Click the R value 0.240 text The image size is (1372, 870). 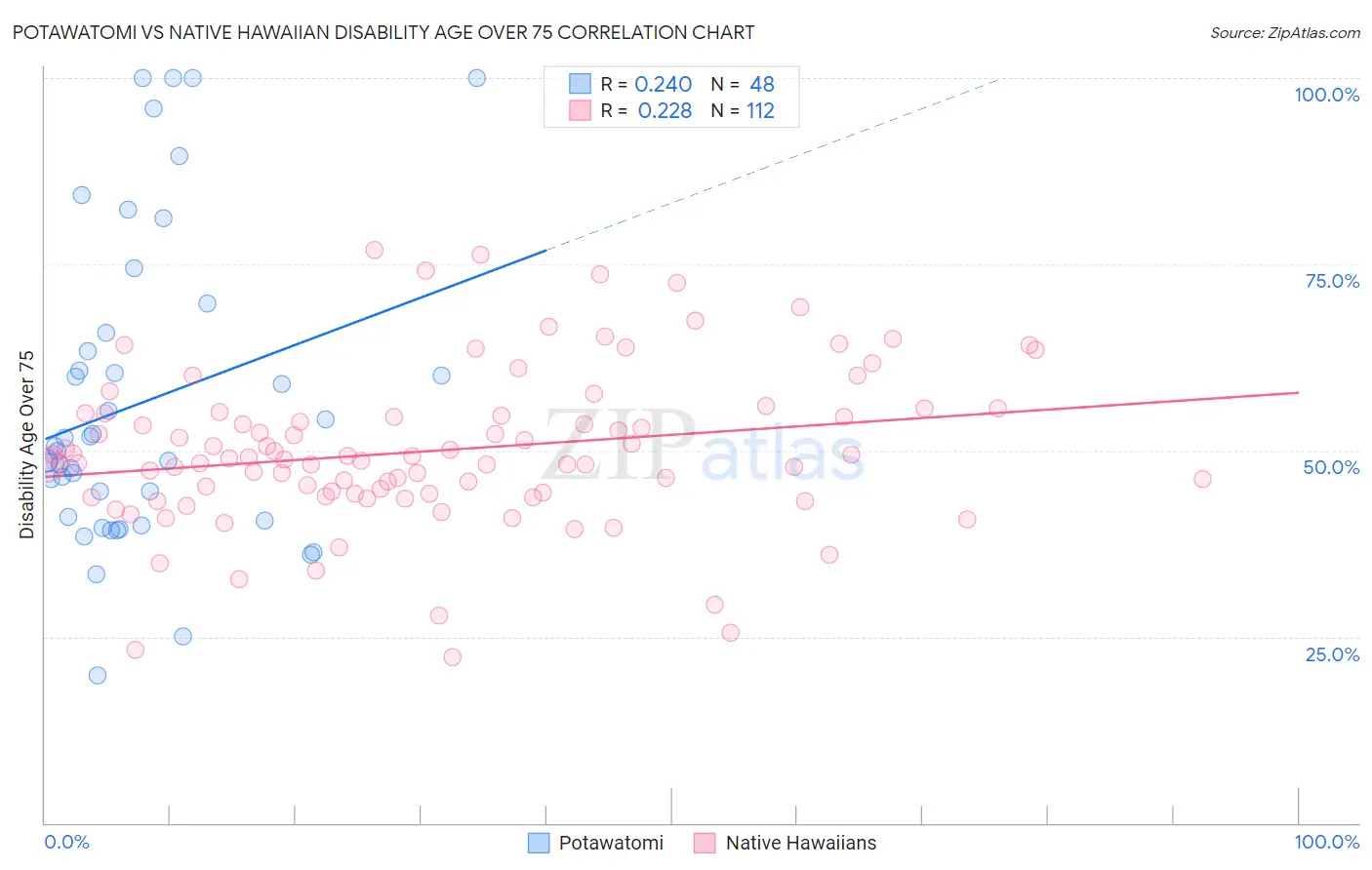coord(664,84)
